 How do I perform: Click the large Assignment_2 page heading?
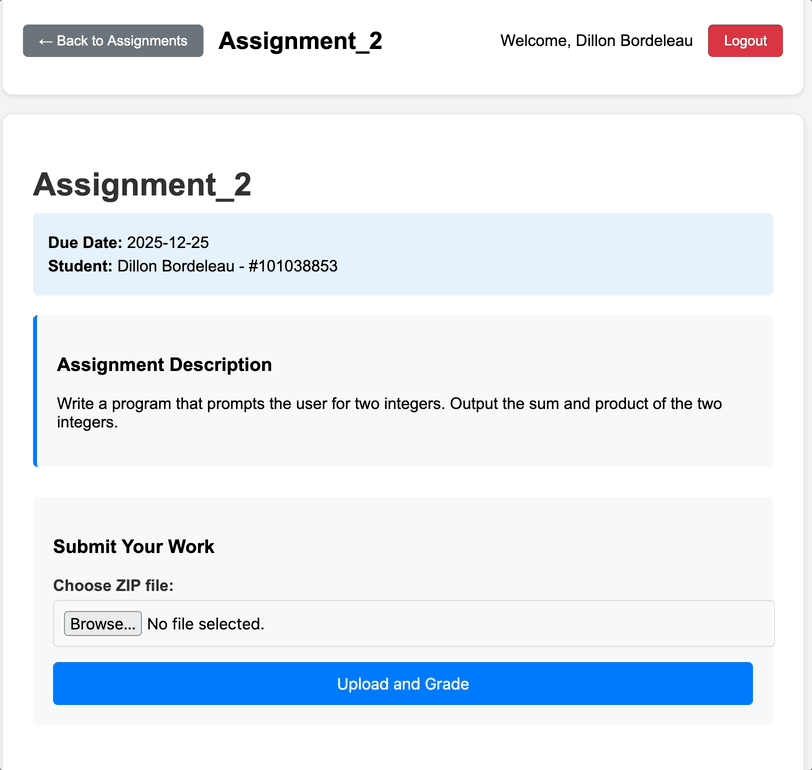[x=142, y=185]
